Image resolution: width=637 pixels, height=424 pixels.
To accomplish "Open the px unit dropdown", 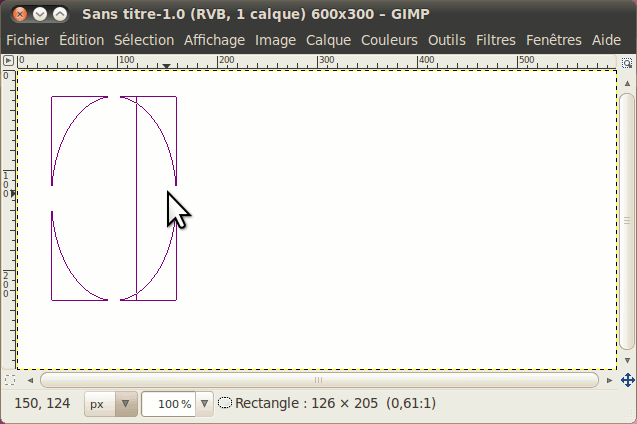I will [110, 404].
